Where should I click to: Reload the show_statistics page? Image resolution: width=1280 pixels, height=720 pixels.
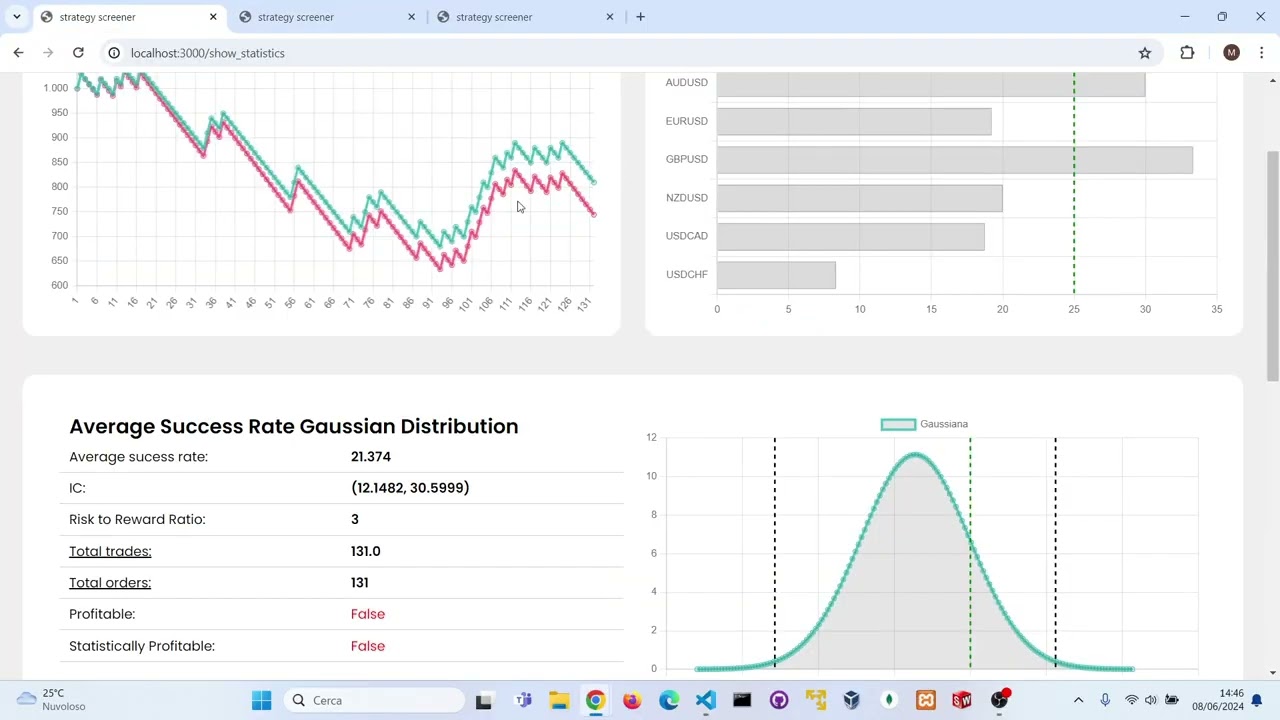tap(78, 53)
